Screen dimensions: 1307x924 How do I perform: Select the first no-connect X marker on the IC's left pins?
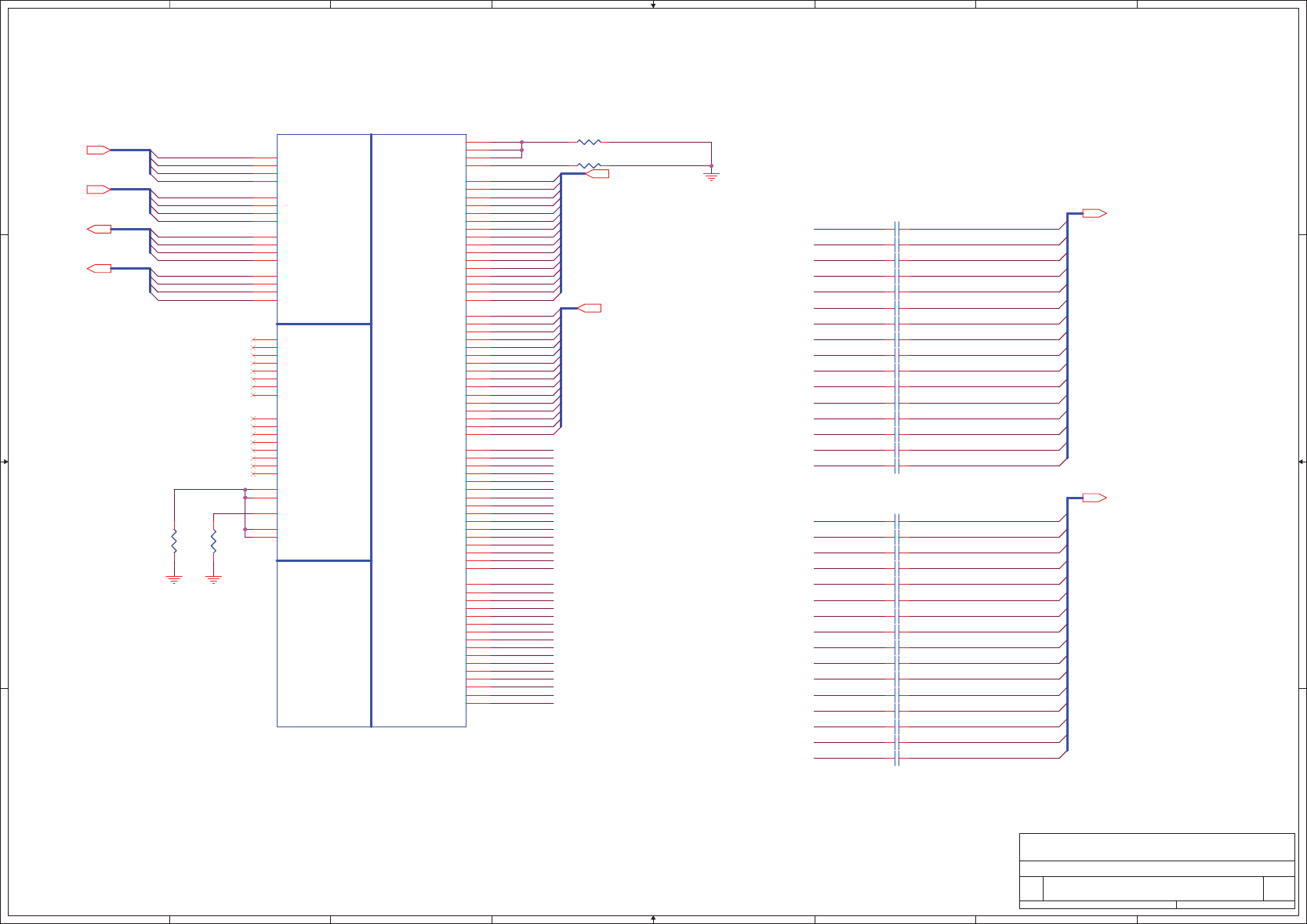pyautogui.click(x=253, y=339)
